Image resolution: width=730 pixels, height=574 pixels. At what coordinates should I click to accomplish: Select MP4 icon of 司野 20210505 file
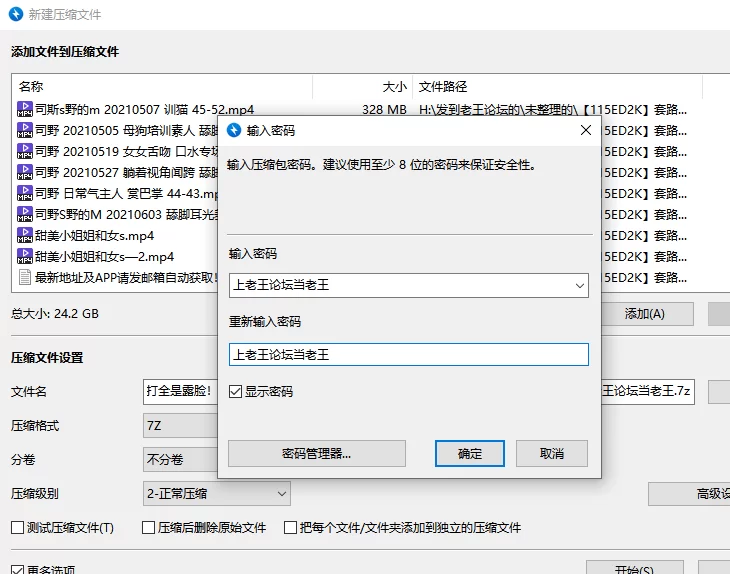25,130
